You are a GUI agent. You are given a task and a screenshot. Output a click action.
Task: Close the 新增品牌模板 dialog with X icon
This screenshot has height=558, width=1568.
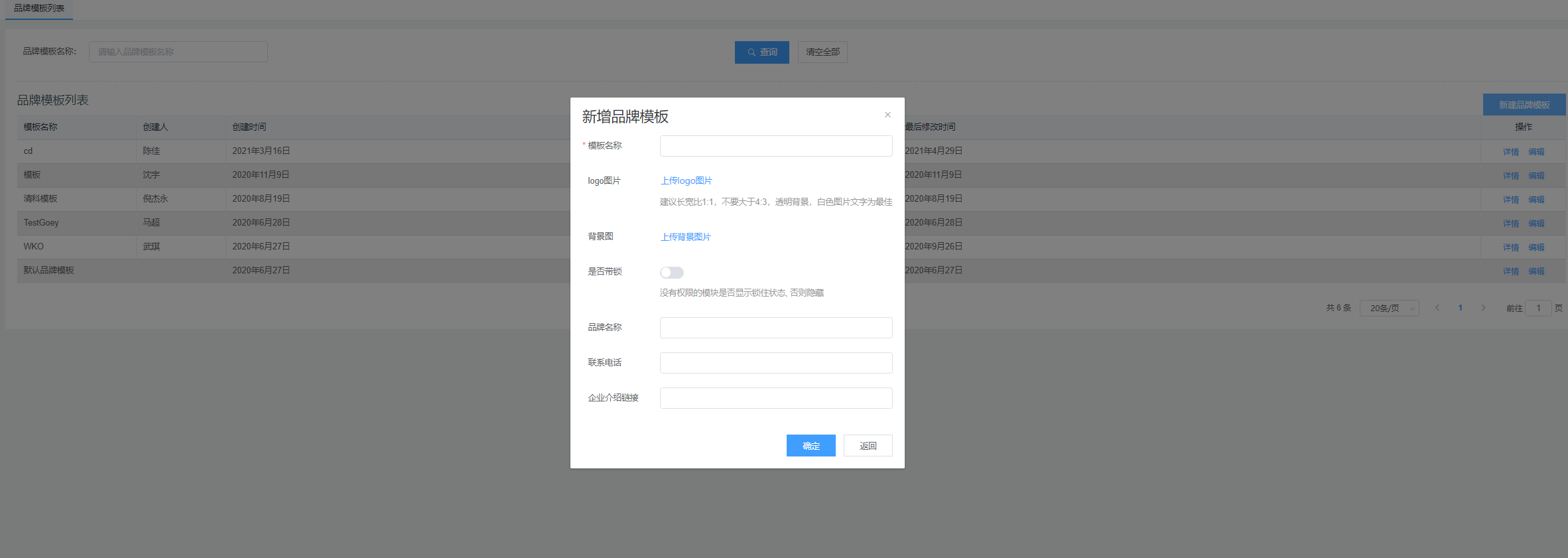click(887, 115)
